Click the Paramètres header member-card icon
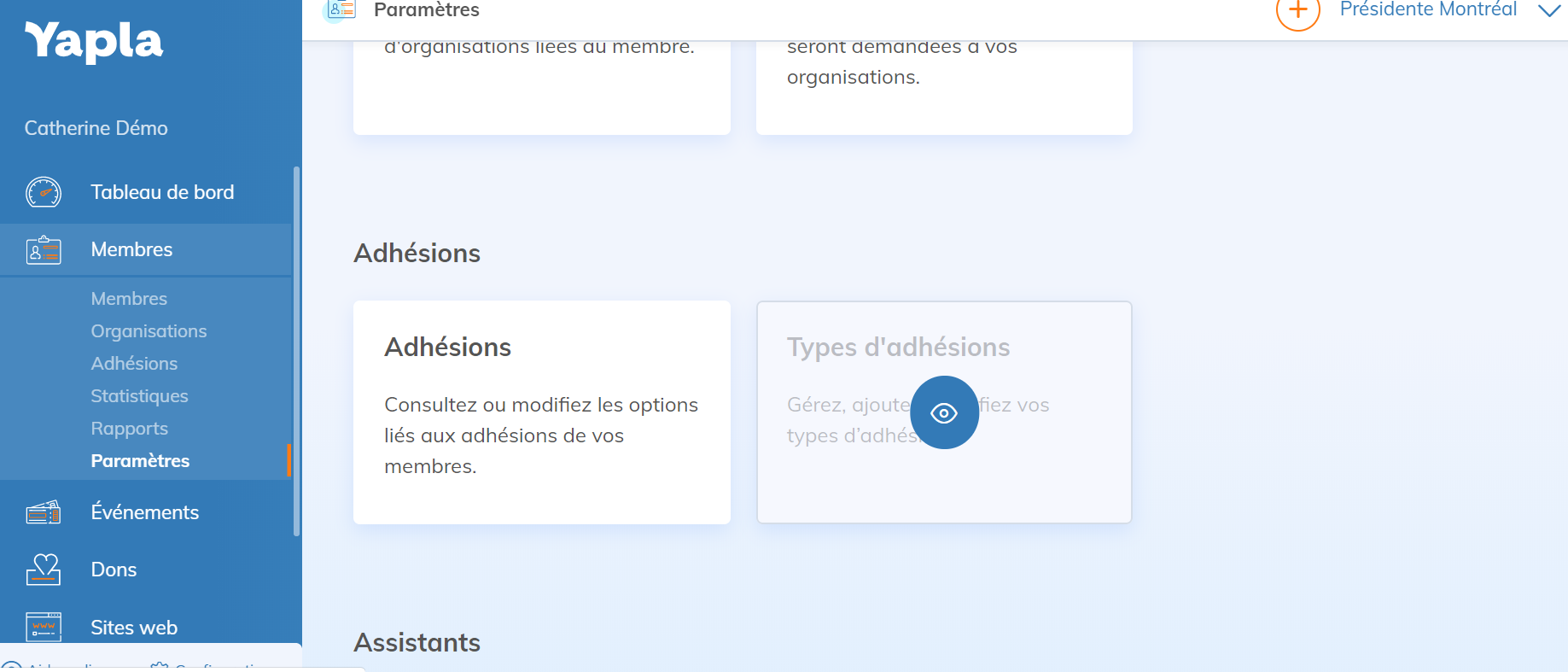1568x672 pixels. click(x=341, y=9)
